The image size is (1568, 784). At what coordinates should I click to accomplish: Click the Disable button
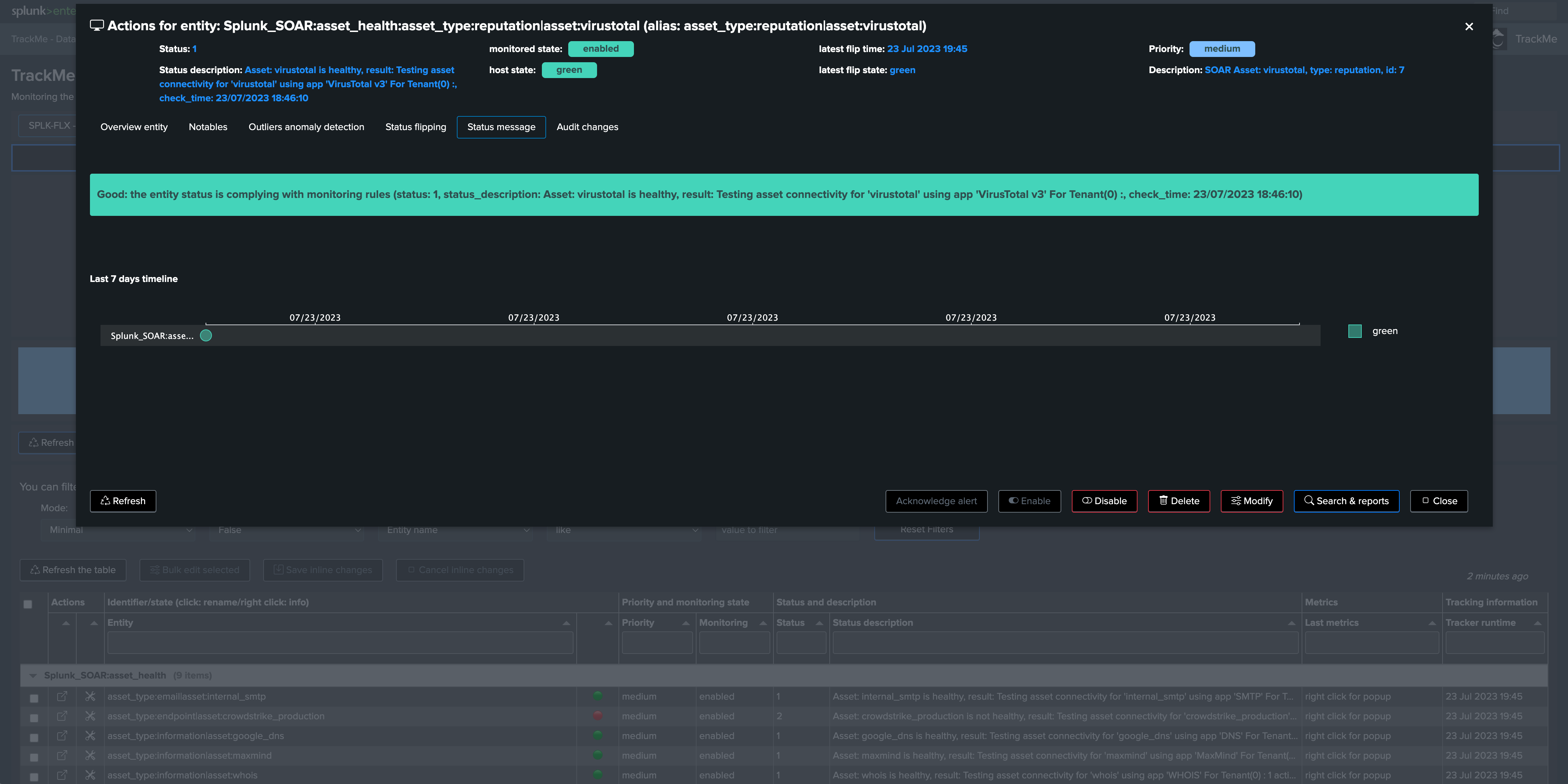1104,501
